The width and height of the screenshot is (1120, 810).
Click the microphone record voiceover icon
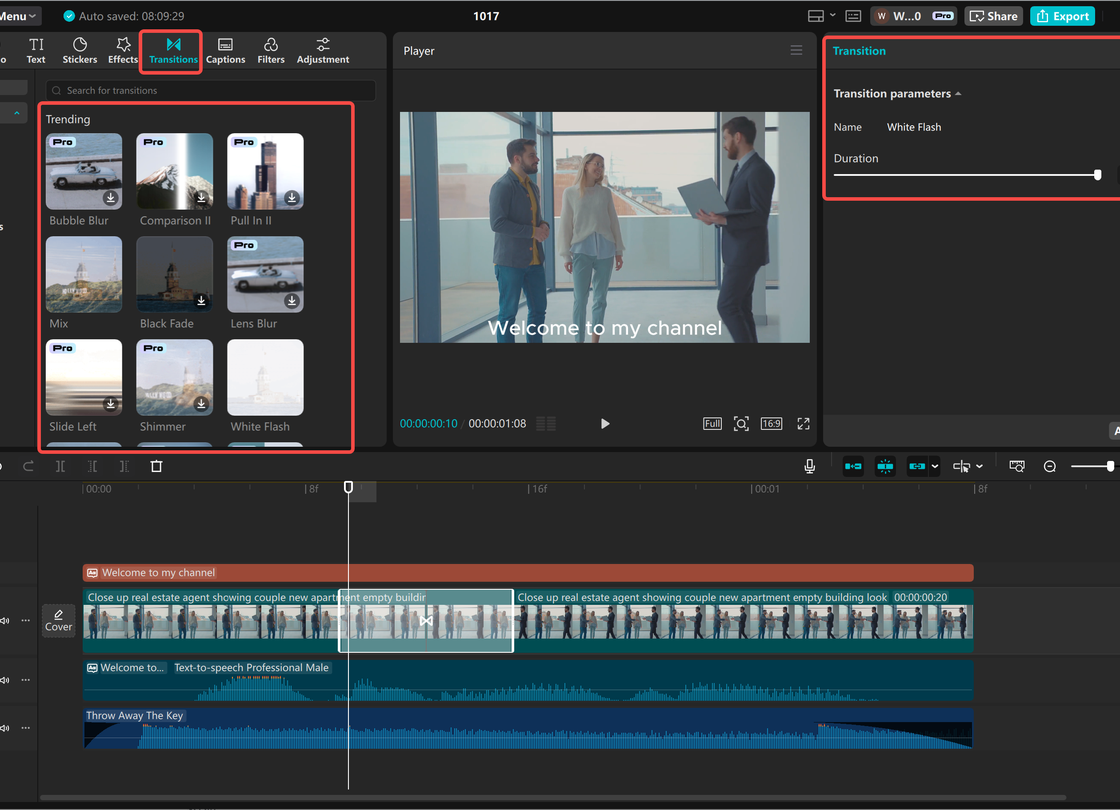(810, 466)
